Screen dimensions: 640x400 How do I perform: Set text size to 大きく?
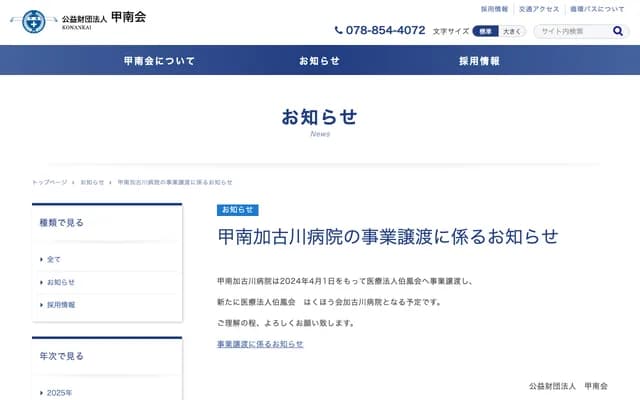(x=512, y=31)
